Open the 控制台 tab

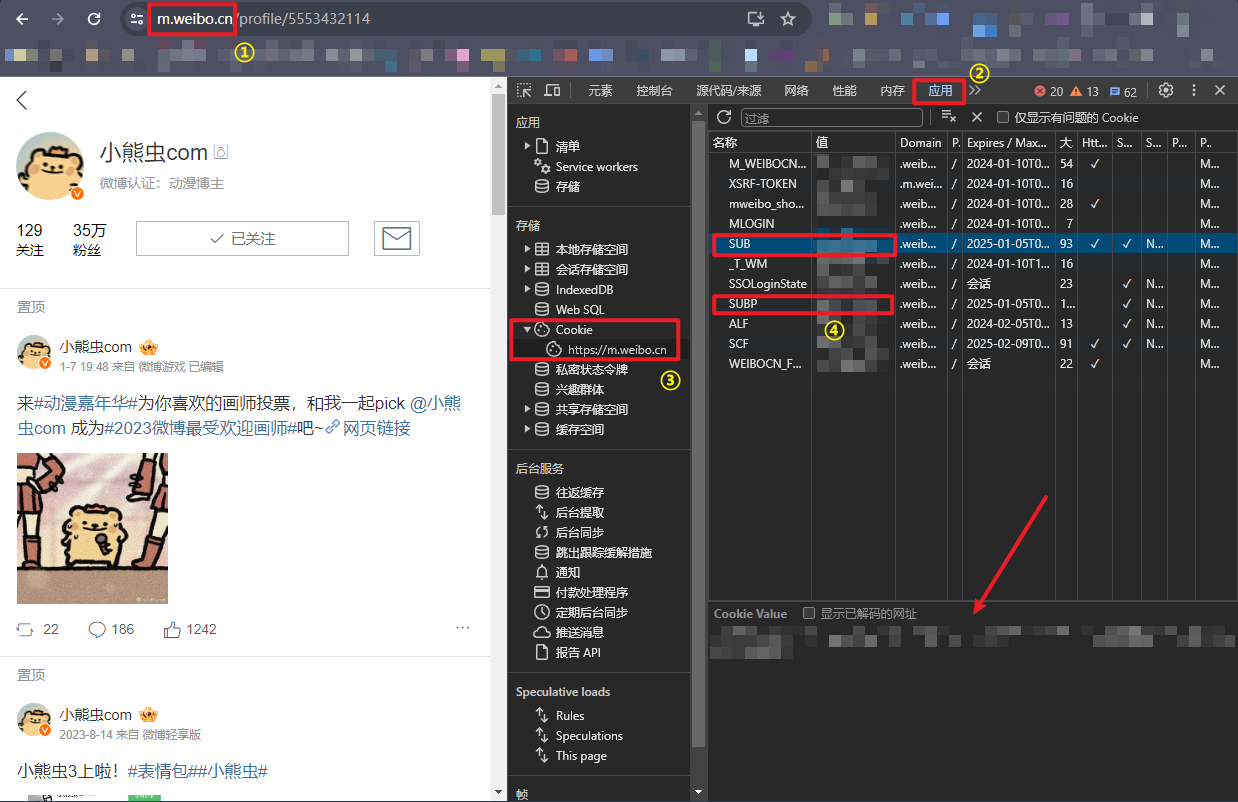pyautogui.click(x=654, y=90)
